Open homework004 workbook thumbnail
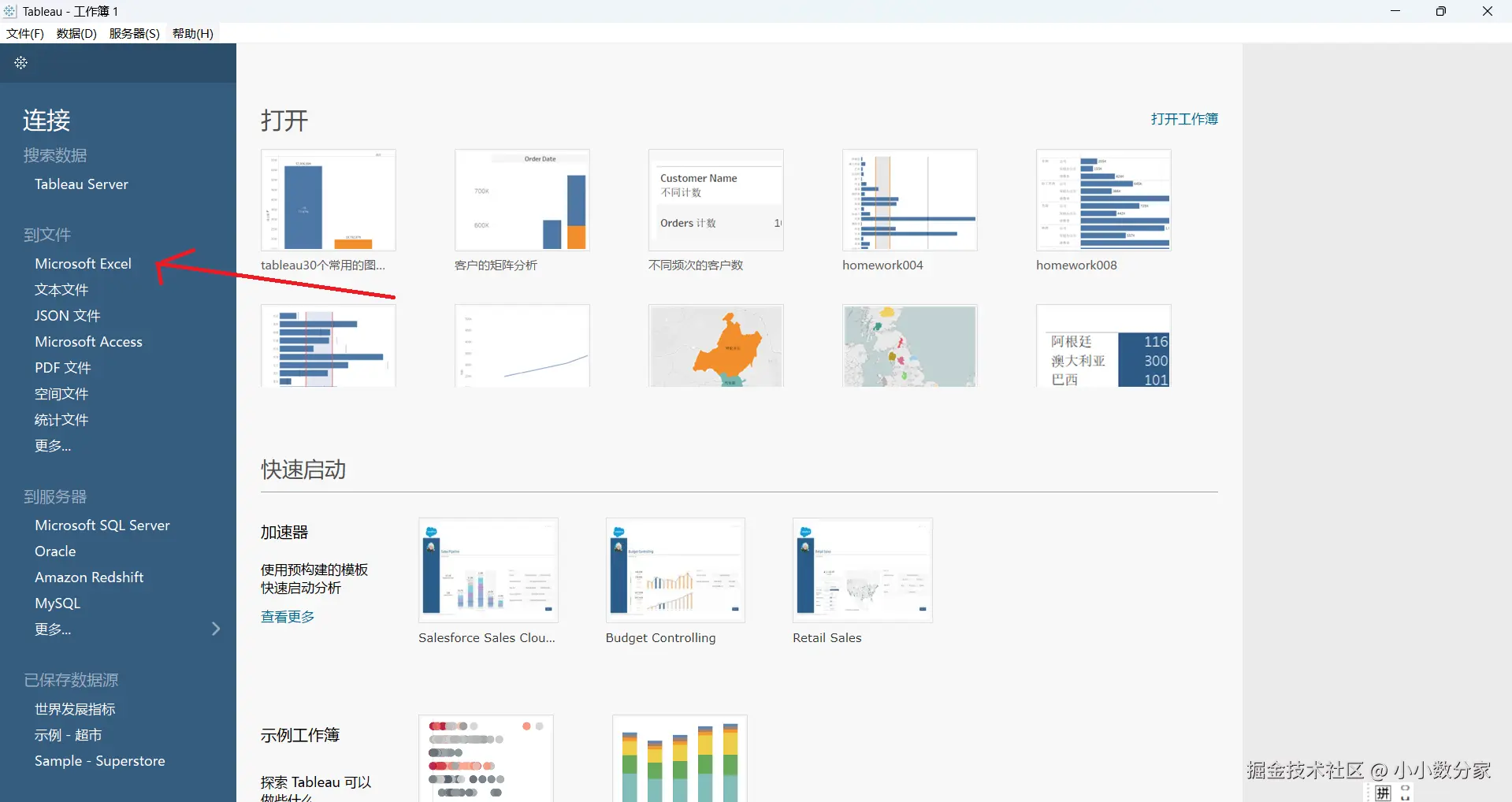 [910, 200]
